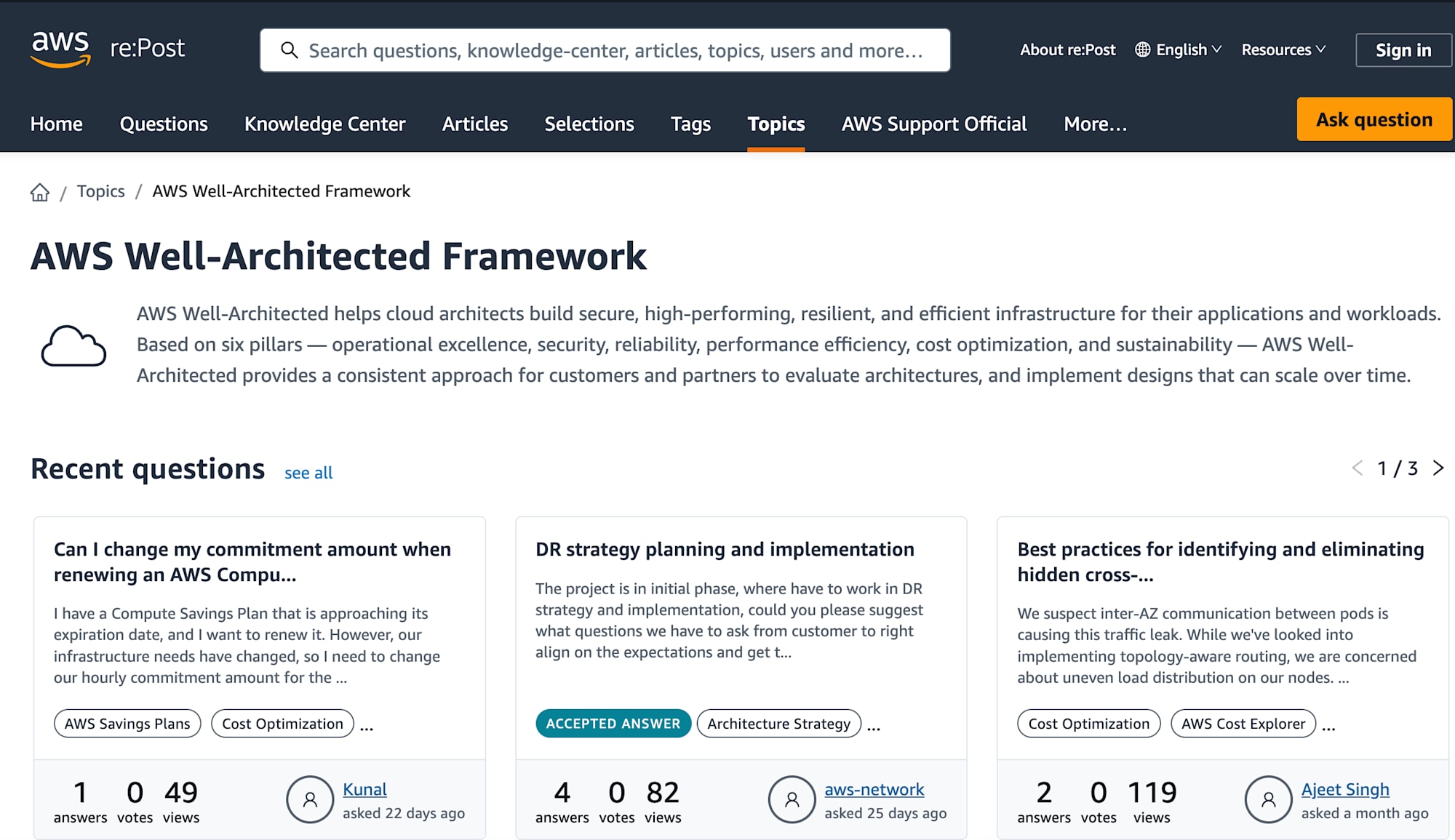The image size is (1455, 840).
Task: Click Cost Optimization tag on Kunal's card
Action: coord(282,724)
